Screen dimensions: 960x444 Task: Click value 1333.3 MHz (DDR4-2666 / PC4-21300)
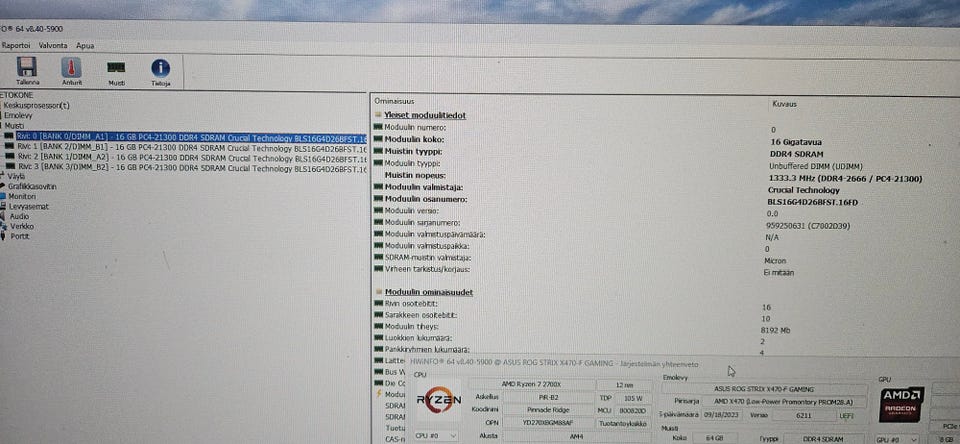coord(846,178)
